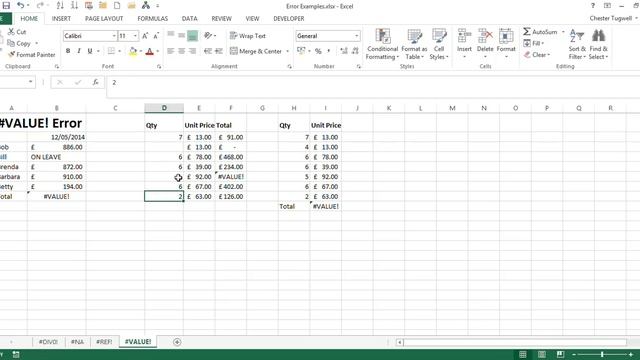Open Sort & Filter menu
The height and width of the screenshot is (360, 640).
click(577, 44)
